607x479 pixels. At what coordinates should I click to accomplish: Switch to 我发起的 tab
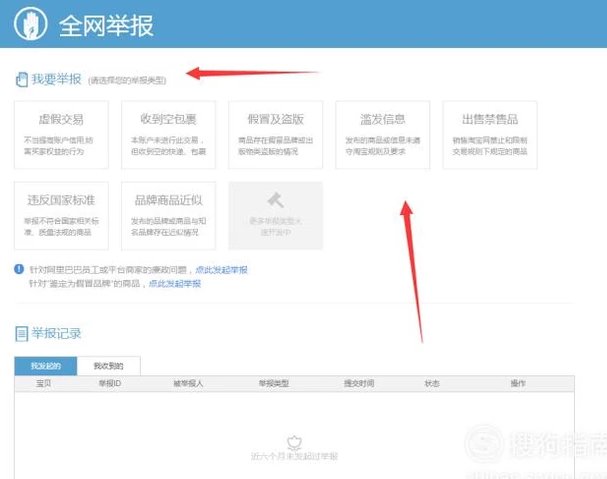coord(46,366)
